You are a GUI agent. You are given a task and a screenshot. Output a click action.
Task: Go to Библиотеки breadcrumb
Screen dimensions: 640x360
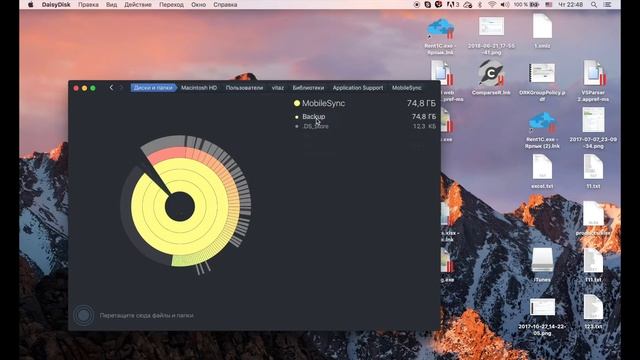(308, 87)
